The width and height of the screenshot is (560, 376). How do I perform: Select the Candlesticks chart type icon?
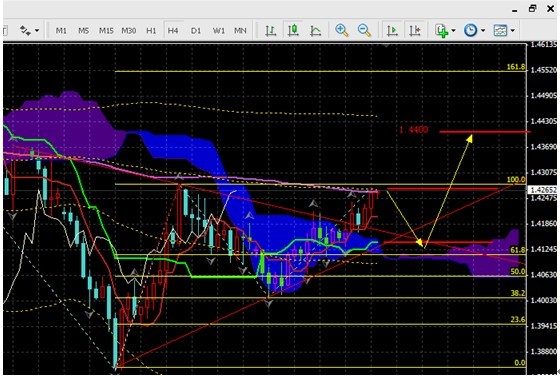[293, 31]
